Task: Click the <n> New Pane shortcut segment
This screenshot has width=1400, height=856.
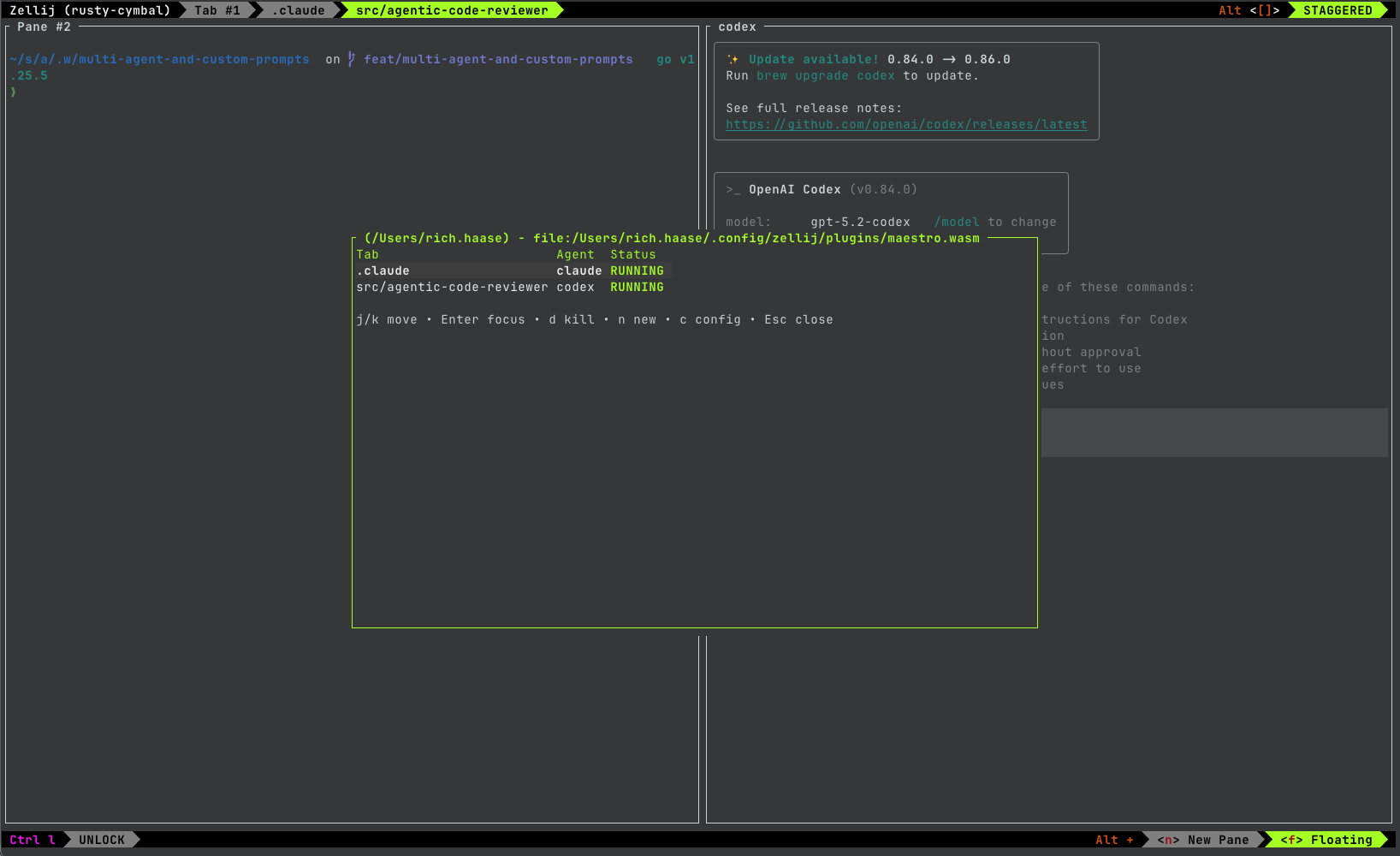Action: [1202, 840]
